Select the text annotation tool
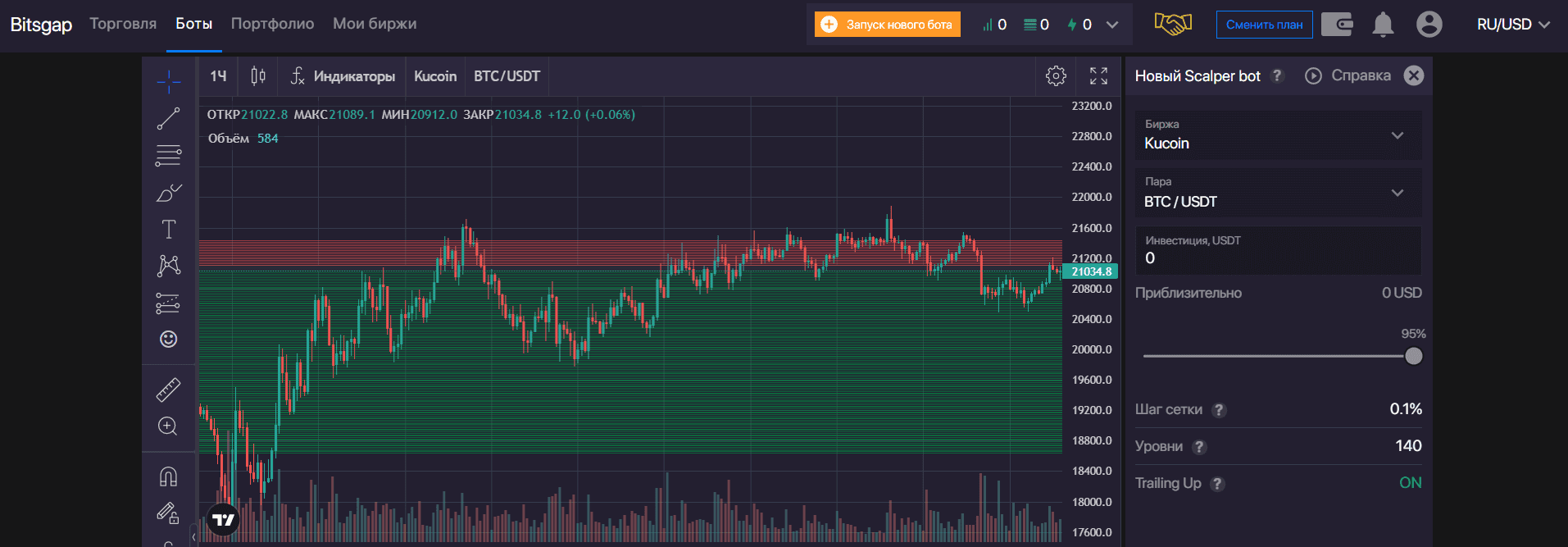This screenshot has height=547, width=1568. (169, 229)
